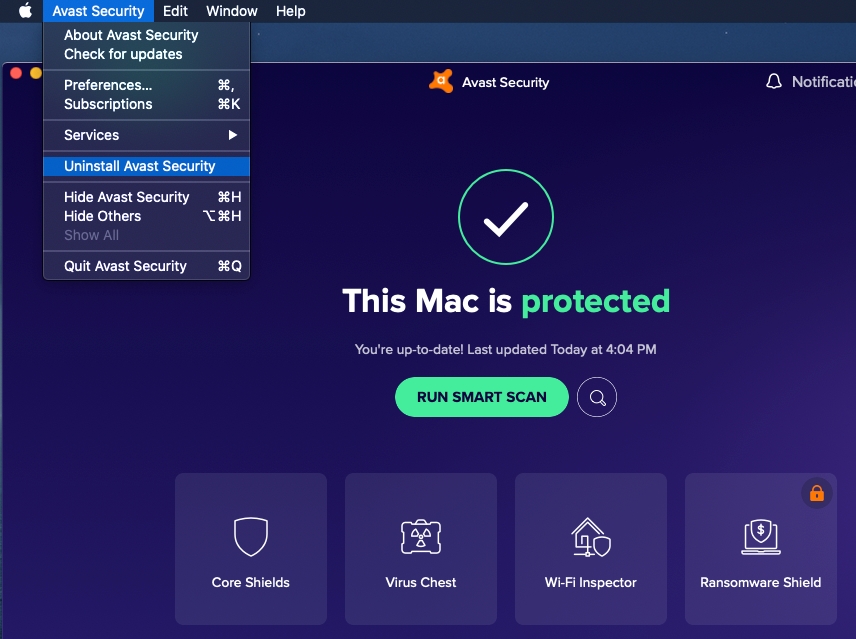Image resolution: width=856 pixels, height=639 pixels.
Task: Choose Hide Others
Action: click(146, 216)
